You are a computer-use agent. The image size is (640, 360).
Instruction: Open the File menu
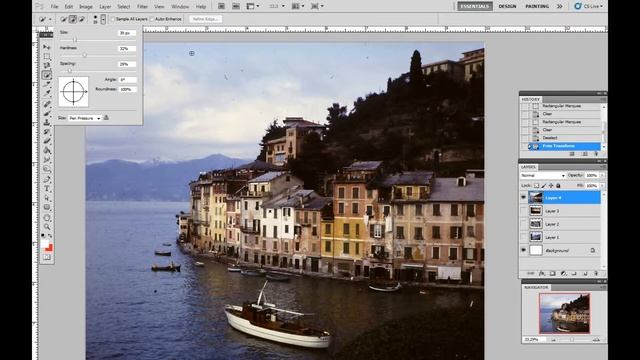click(x=54, y=7)
